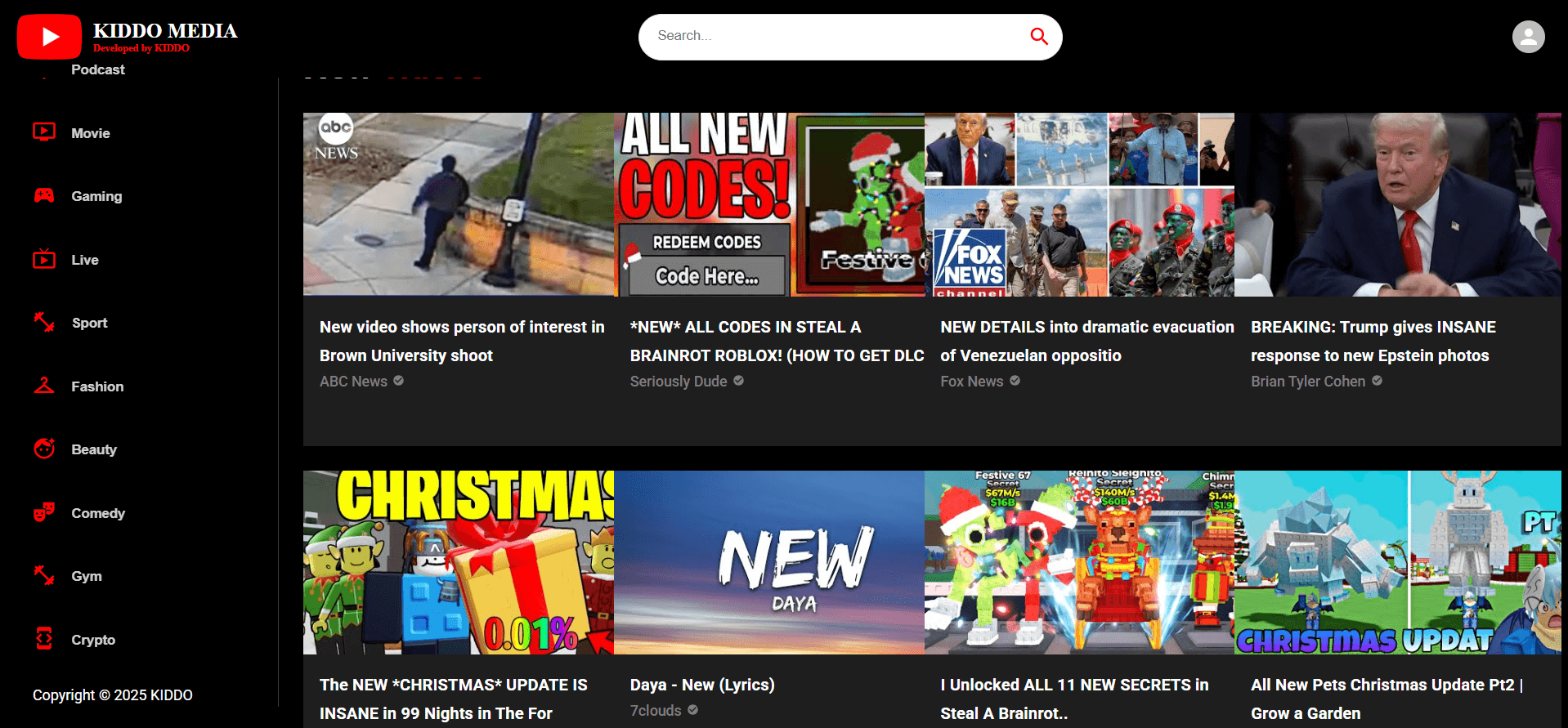1568x728 pixels.
Task: Click verified badge next to 7clouds
Action: (x=692, y=710)
